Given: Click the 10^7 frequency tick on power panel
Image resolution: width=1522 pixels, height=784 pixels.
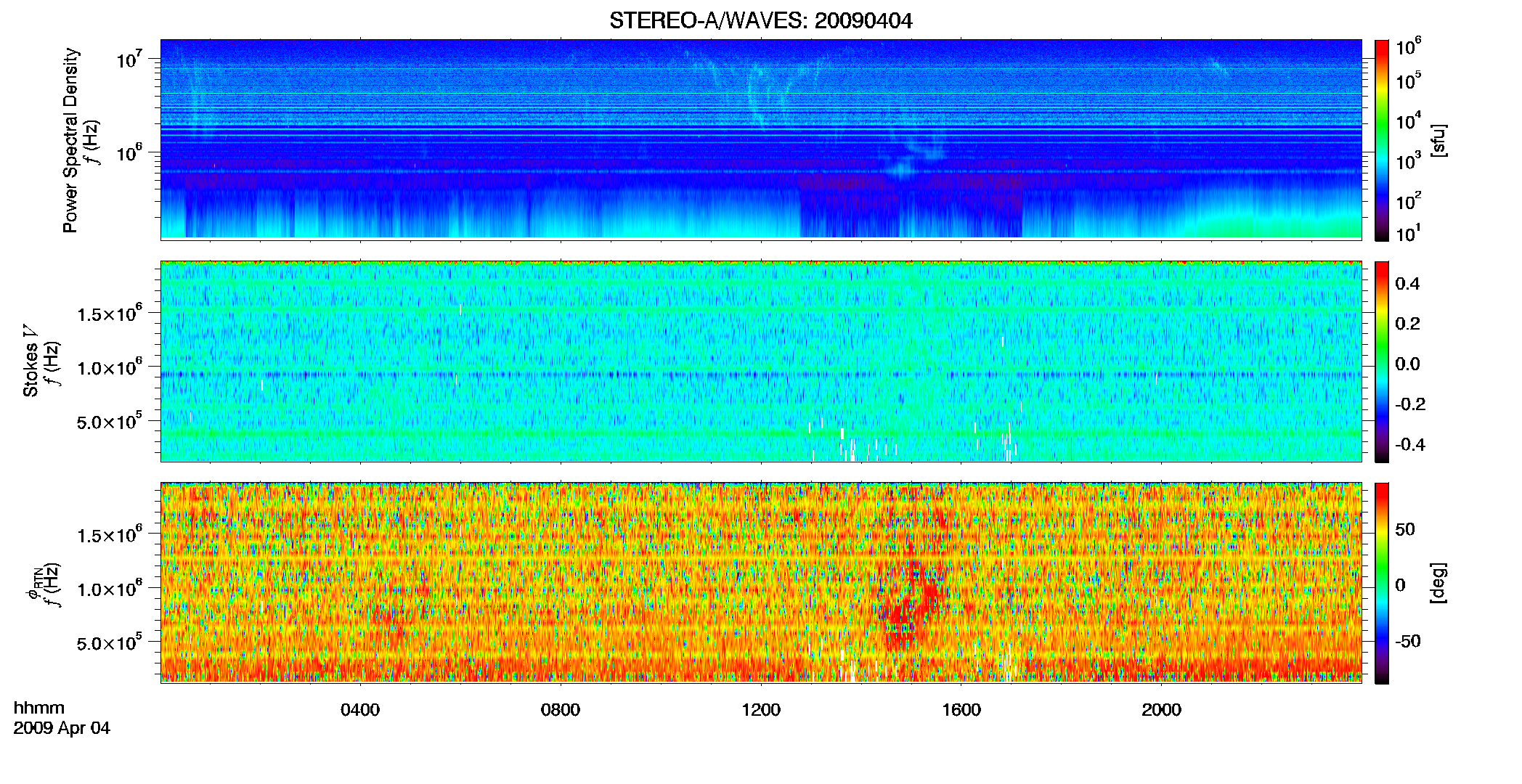Looking at the screenshot, I should coord(129,58).
